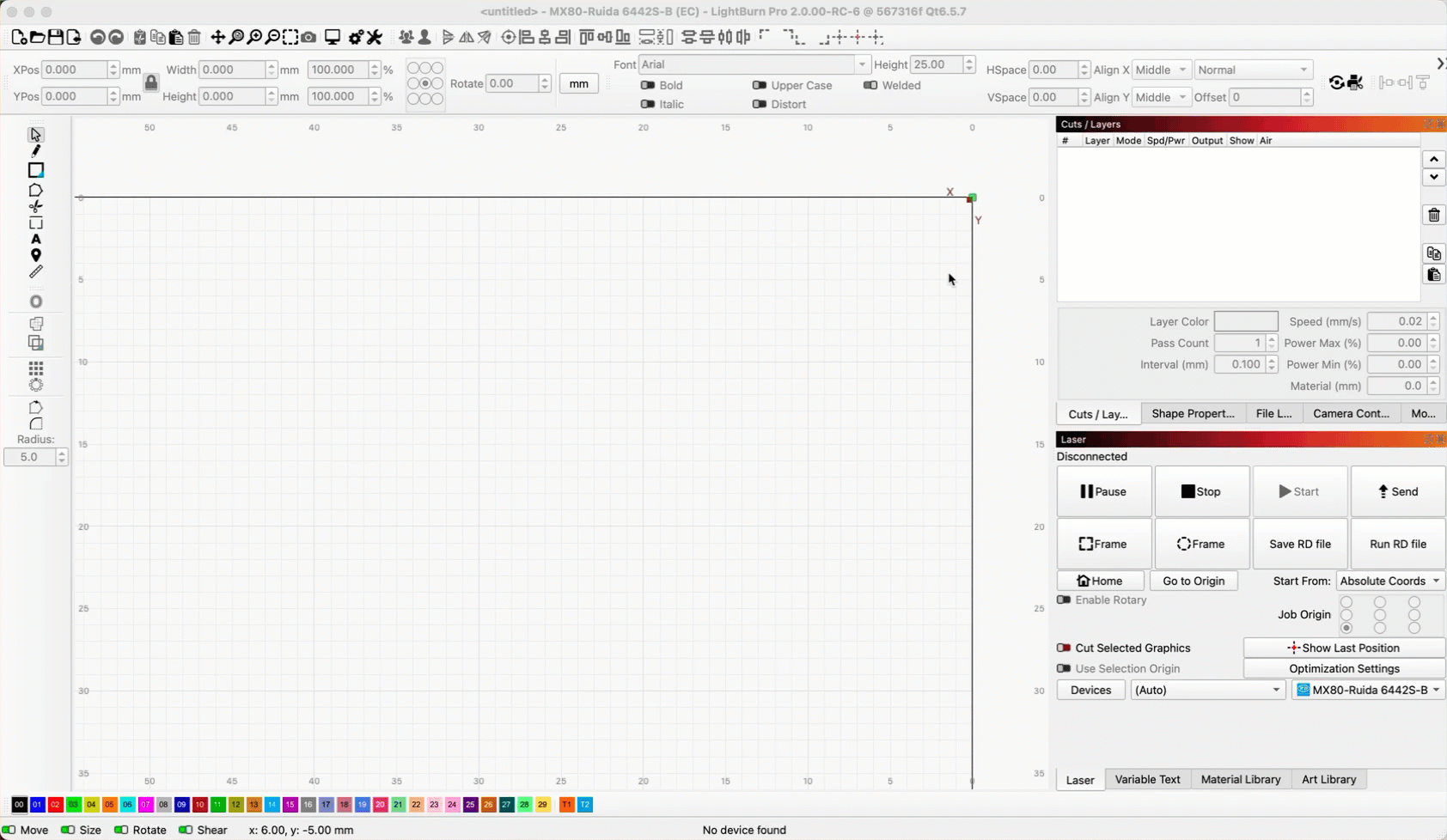The width and height of the screenshot is (1447, 840).
Task: Select the Trim shapes scissors tool
Action: [x=35, y=206]
